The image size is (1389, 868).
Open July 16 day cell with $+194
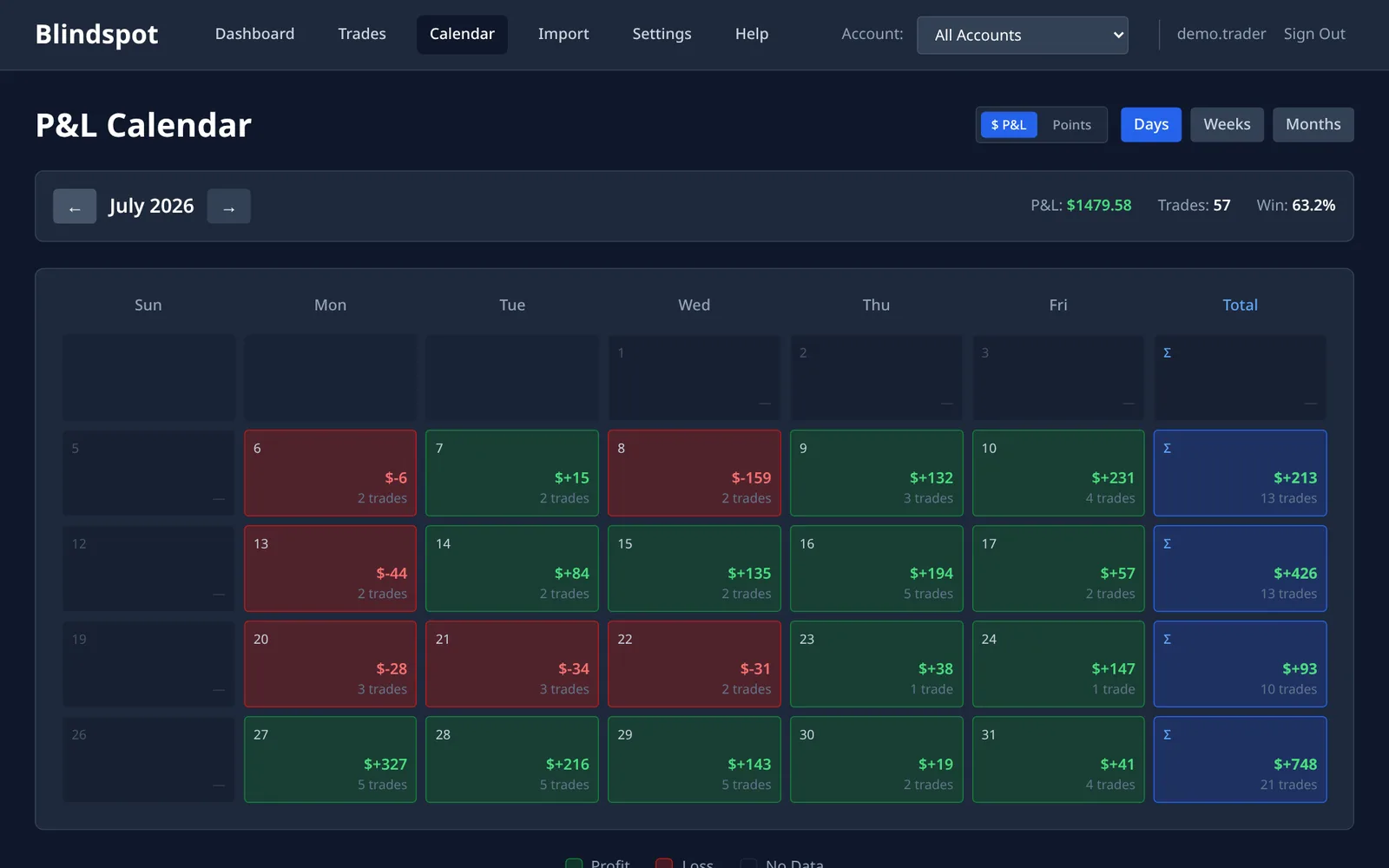[876, 569]
